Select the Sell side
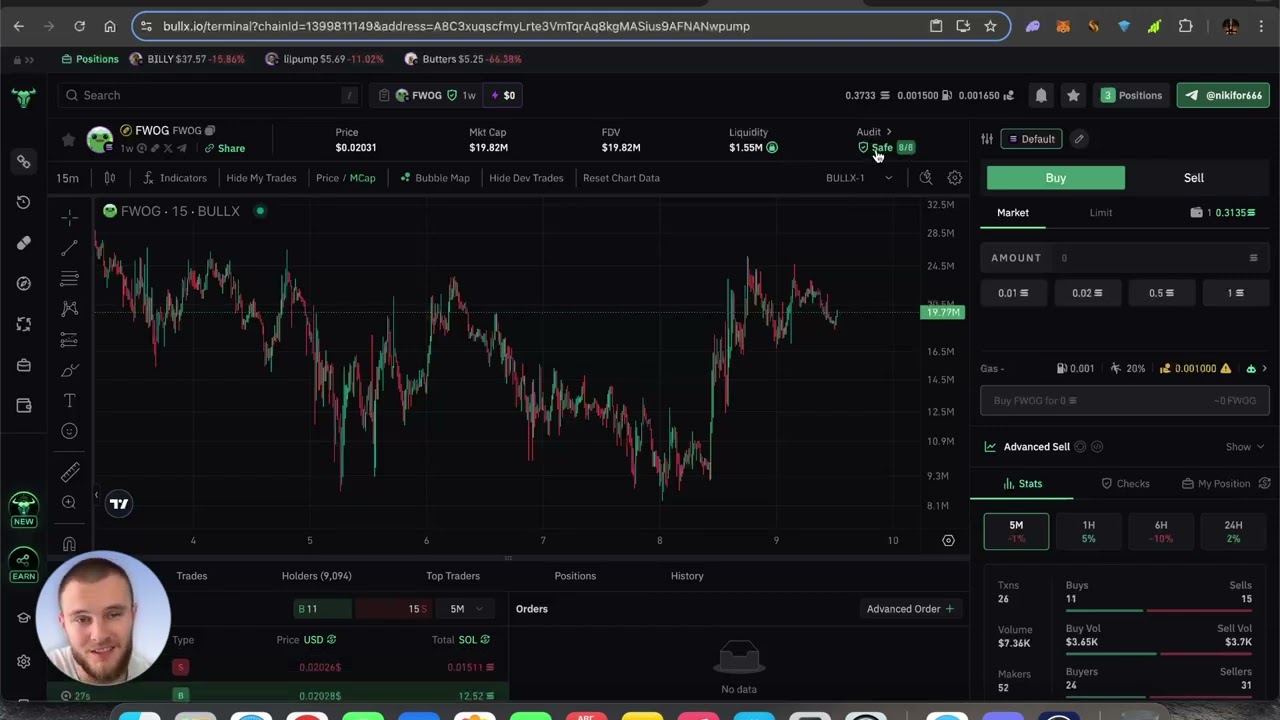 coord(1194,178)
